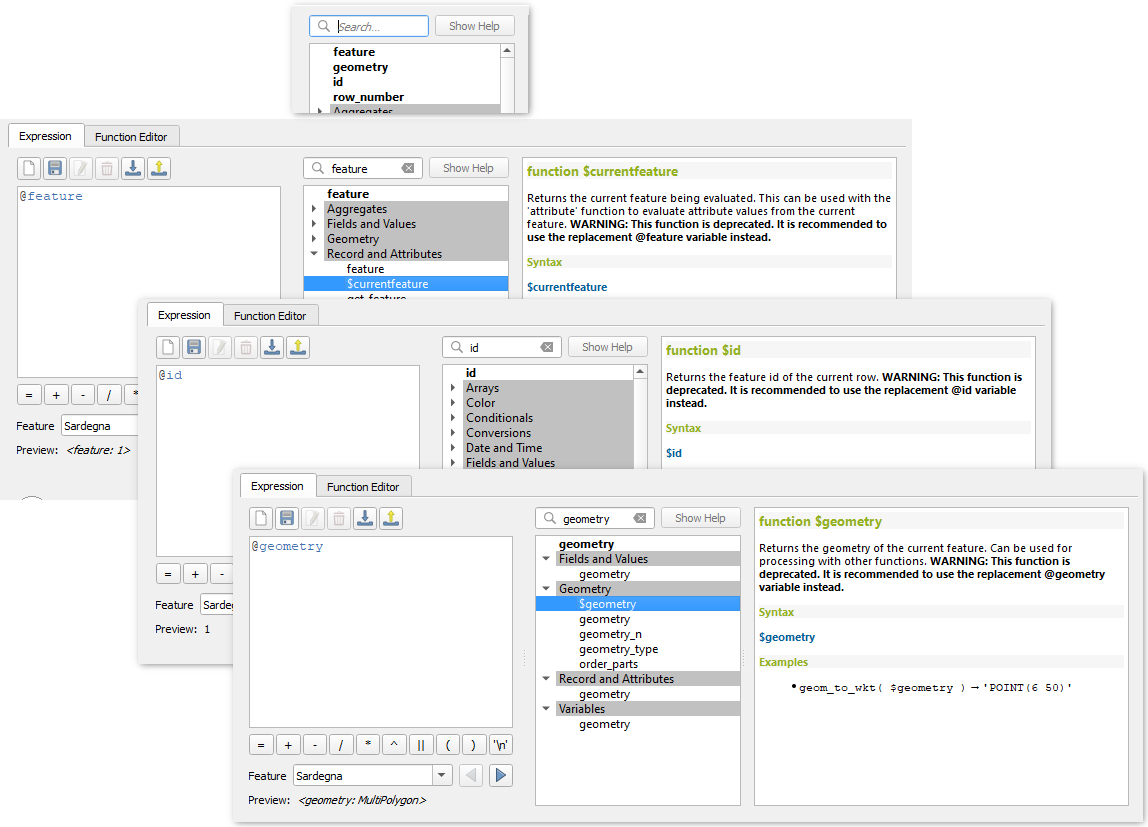The height and width of the screenshot is (827, 1148).
Task: Collapse the Variables group in the geometry tree
Action: coord(546,709)
